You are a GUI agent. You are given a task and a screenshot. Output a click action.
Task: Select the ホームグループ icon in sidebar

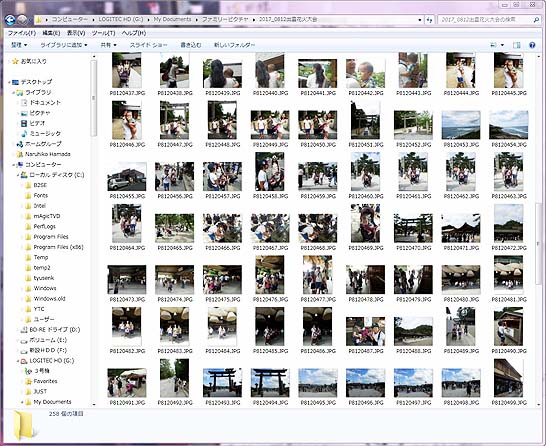[x=20, y=144]
